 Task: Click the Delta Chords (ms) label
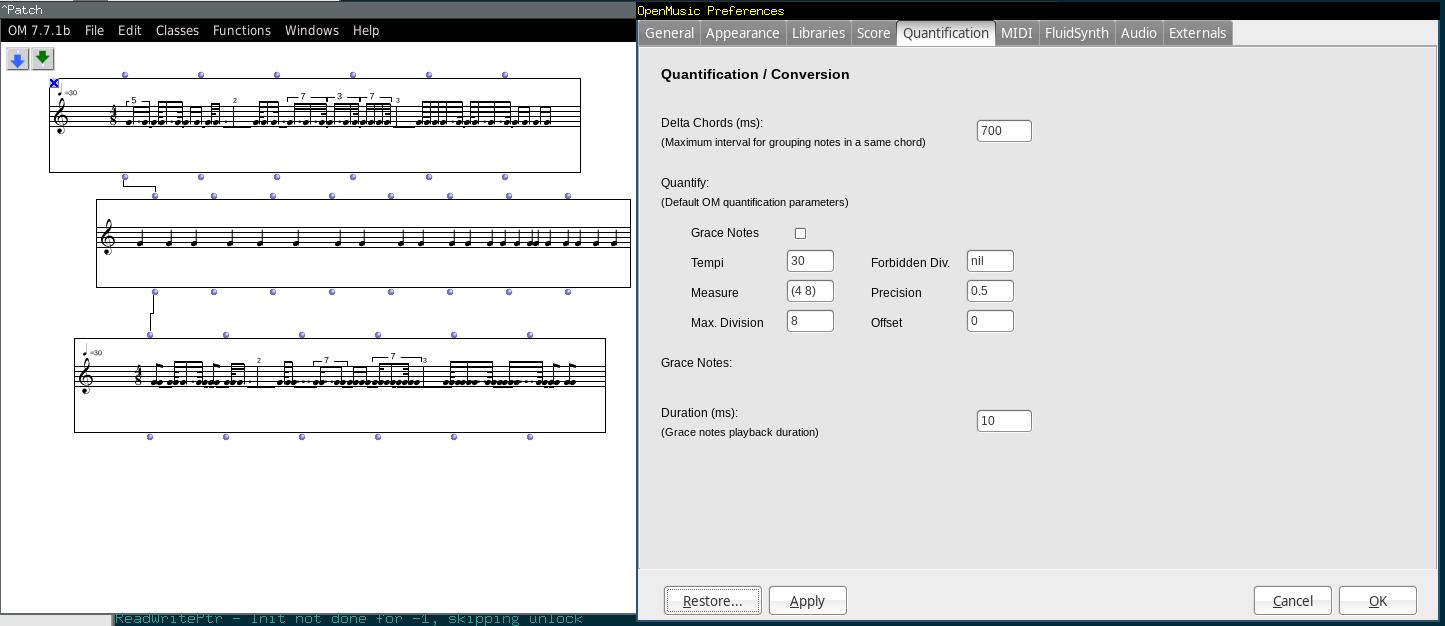[x=712, y=123]
